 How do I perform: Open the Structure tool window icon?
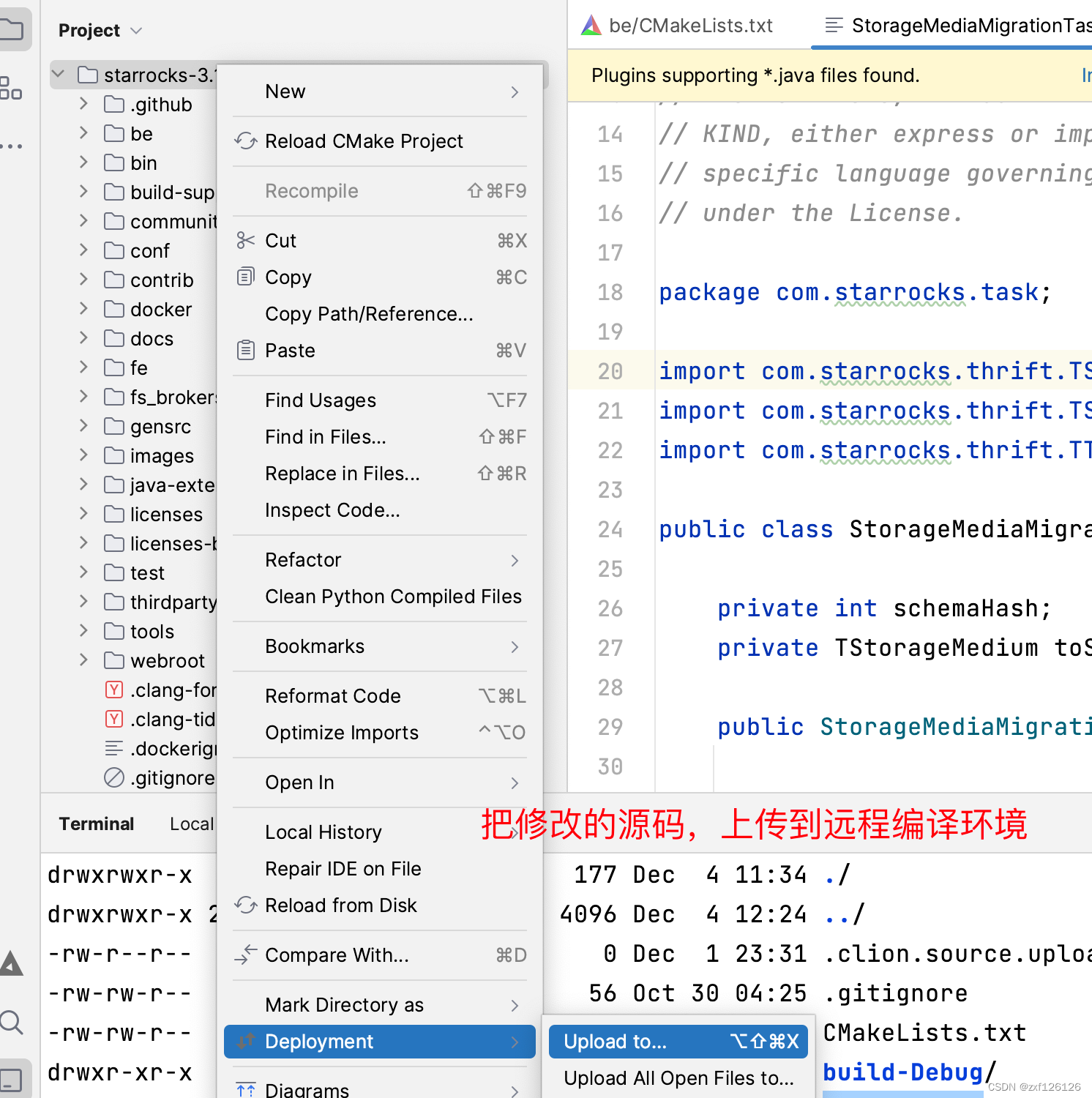pos(10,88)
